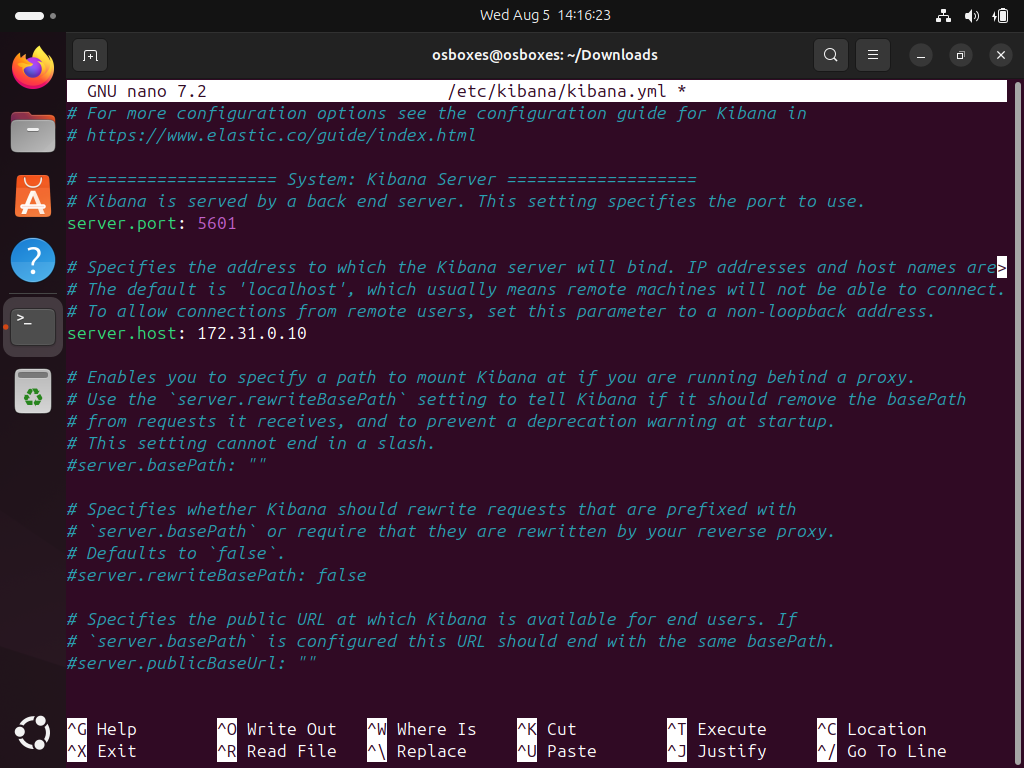Click the IP address 172.31.0.10
Image resolution: width=1024 pixels, height=768 pixels.
252,333
